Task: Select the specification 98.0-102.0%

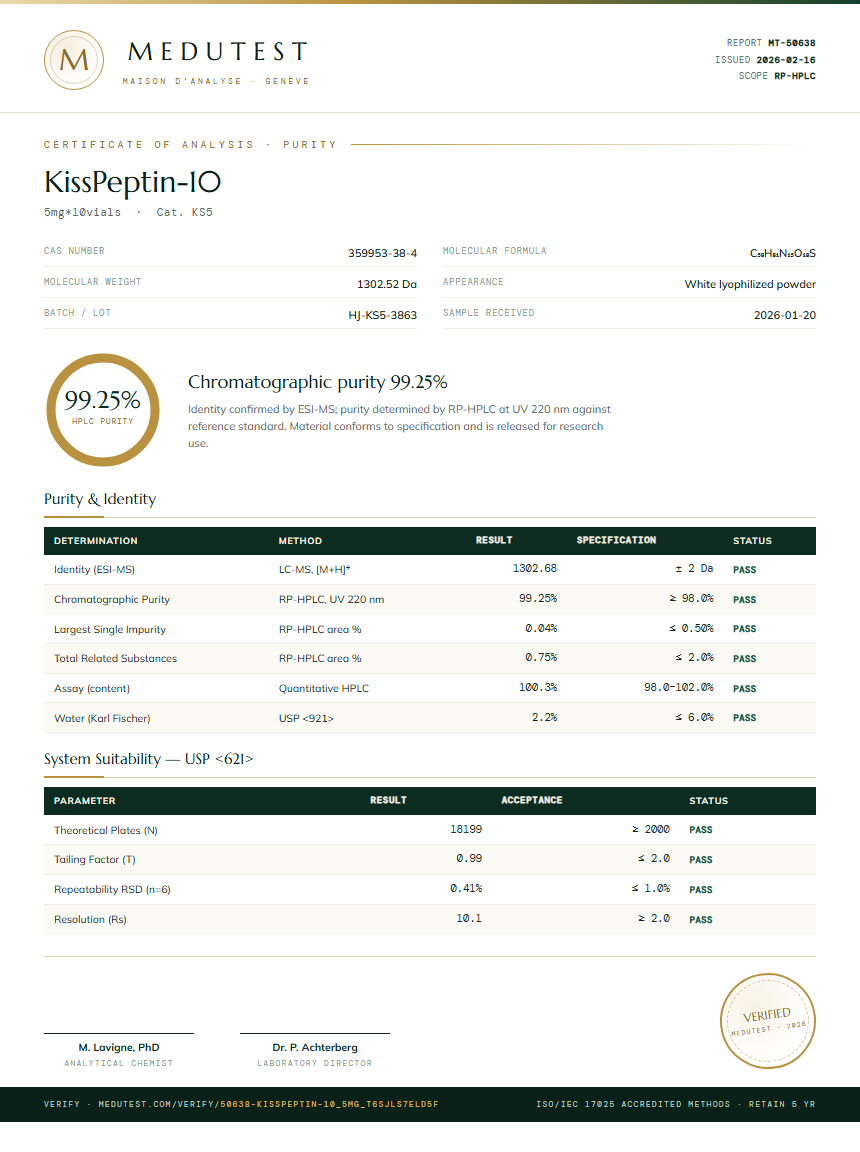Action: pyautogui.click(x=679, y=688)
